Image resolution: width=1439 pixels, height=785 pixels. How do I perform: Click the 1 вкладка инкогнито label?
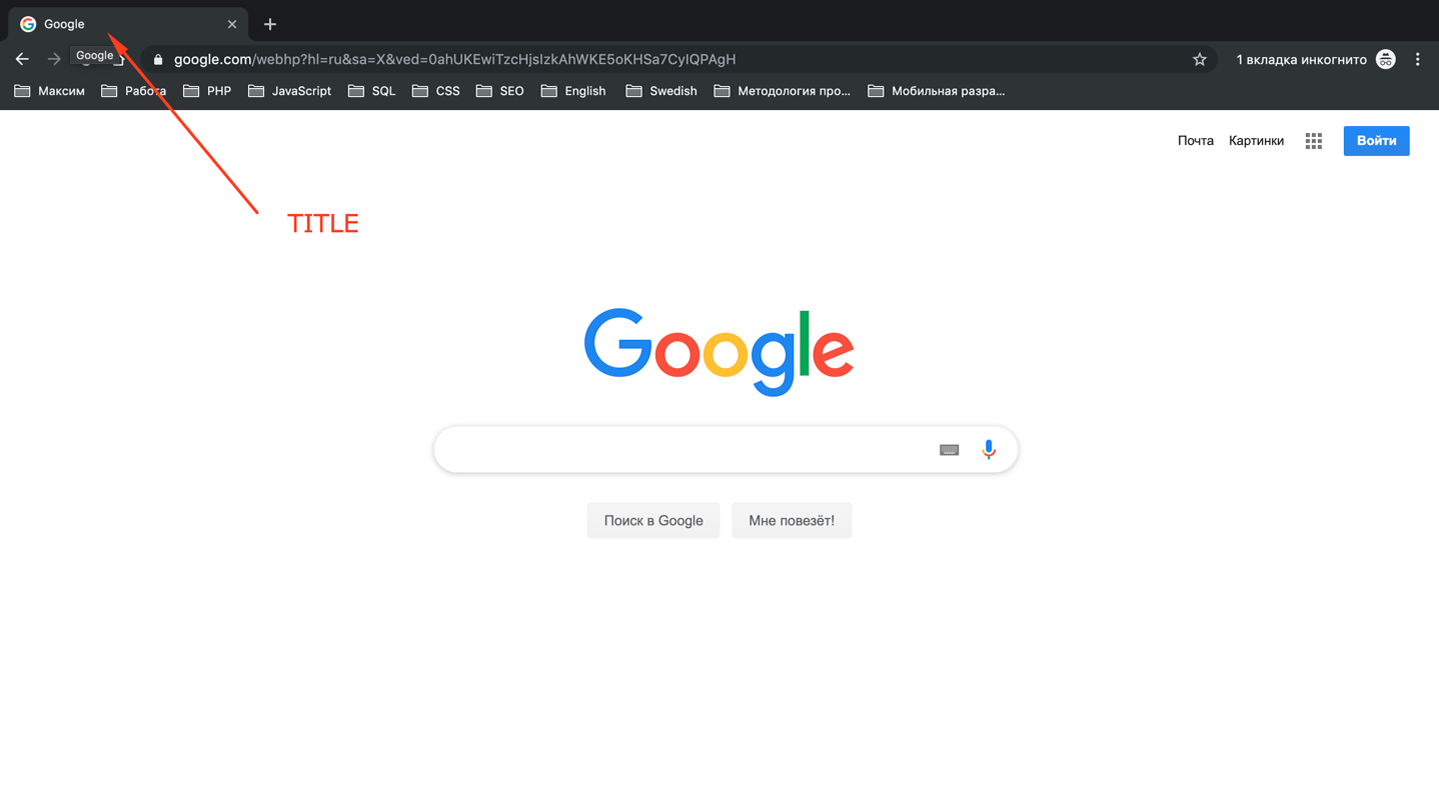point(1301,60)
